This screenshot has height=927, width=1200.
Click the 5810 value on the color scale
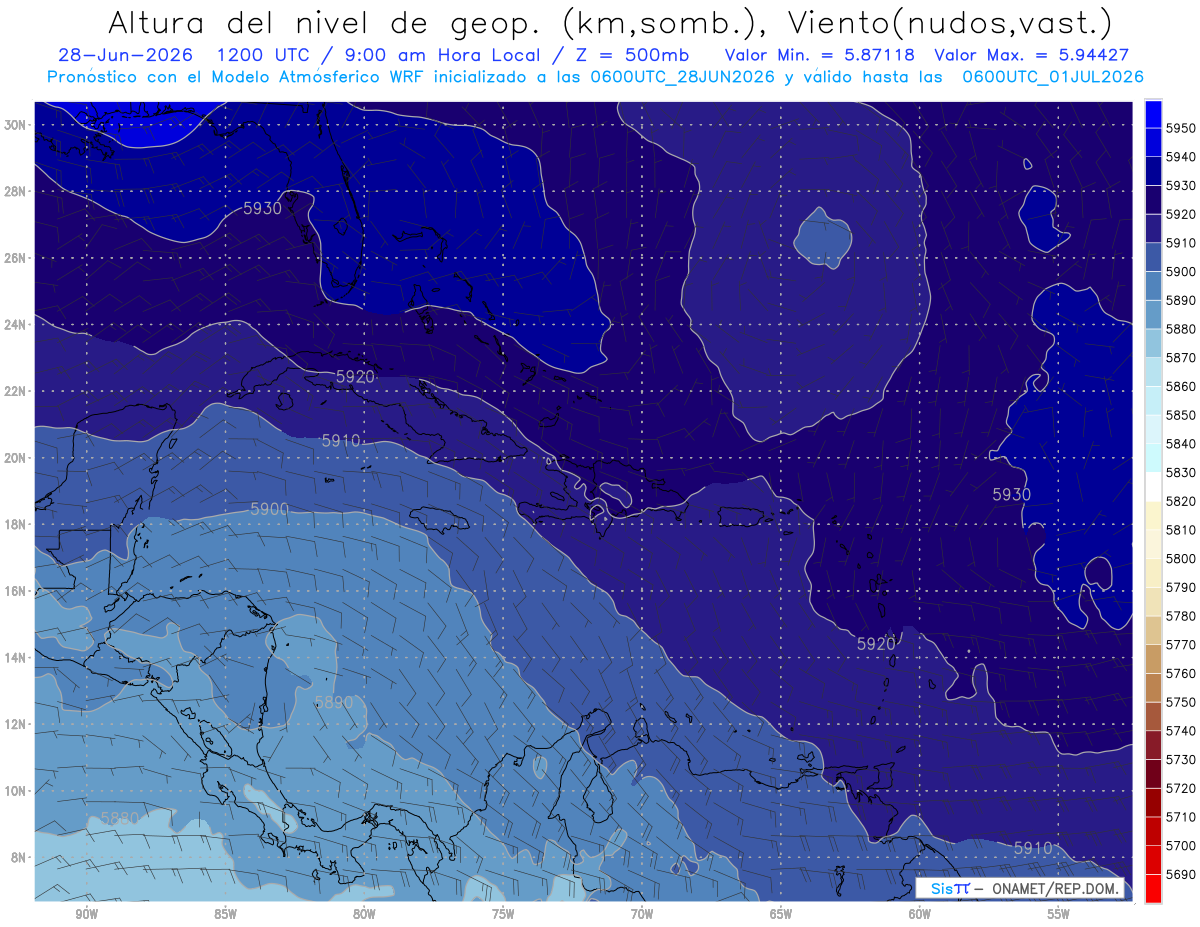coord(1181,529)
